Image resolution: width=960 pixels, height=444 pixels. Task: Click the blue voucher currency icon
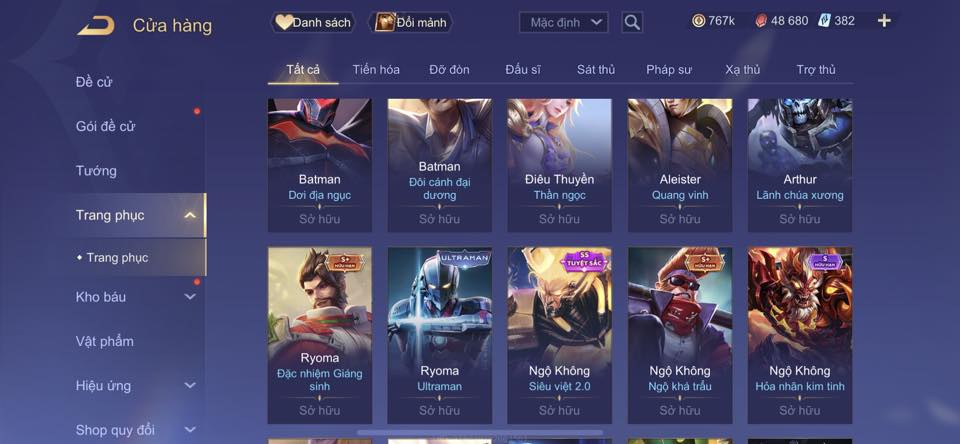[824, 21]
